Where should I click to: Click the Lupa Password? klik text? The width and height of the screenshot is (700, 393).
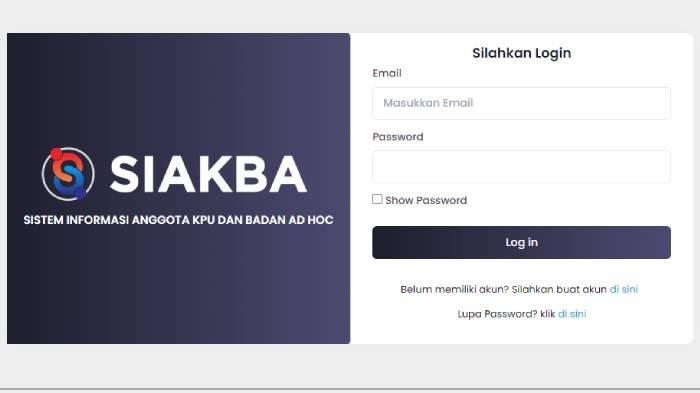[506, 314]
